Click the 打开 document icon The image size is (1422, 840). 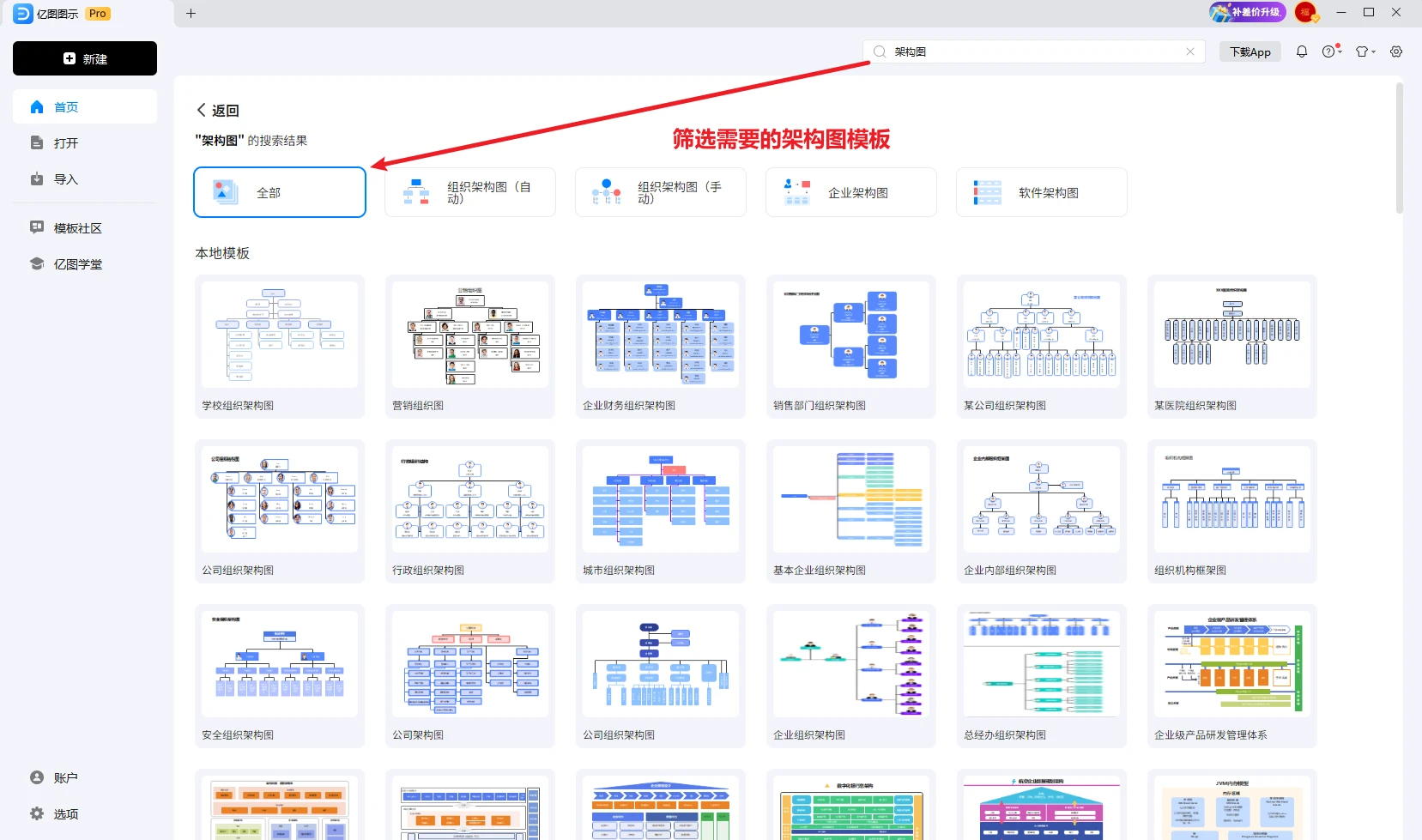pyautogui.click(x=37, y=143)
